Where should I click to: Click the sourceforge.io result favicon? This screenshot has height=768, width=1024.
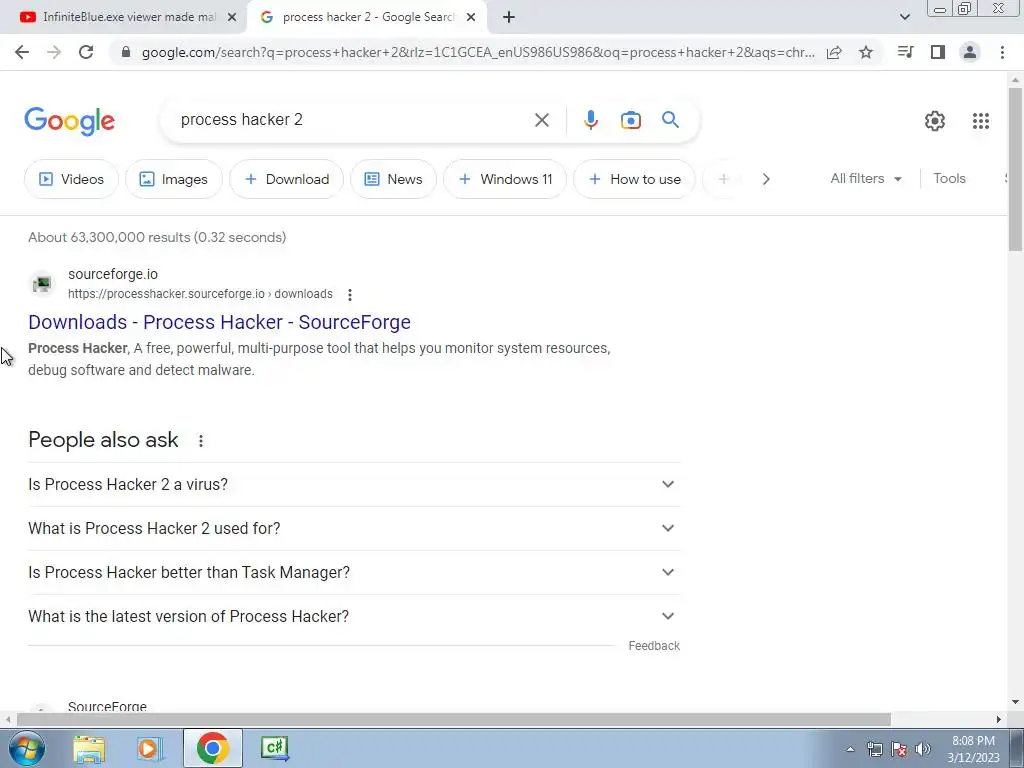pos(42,284)
